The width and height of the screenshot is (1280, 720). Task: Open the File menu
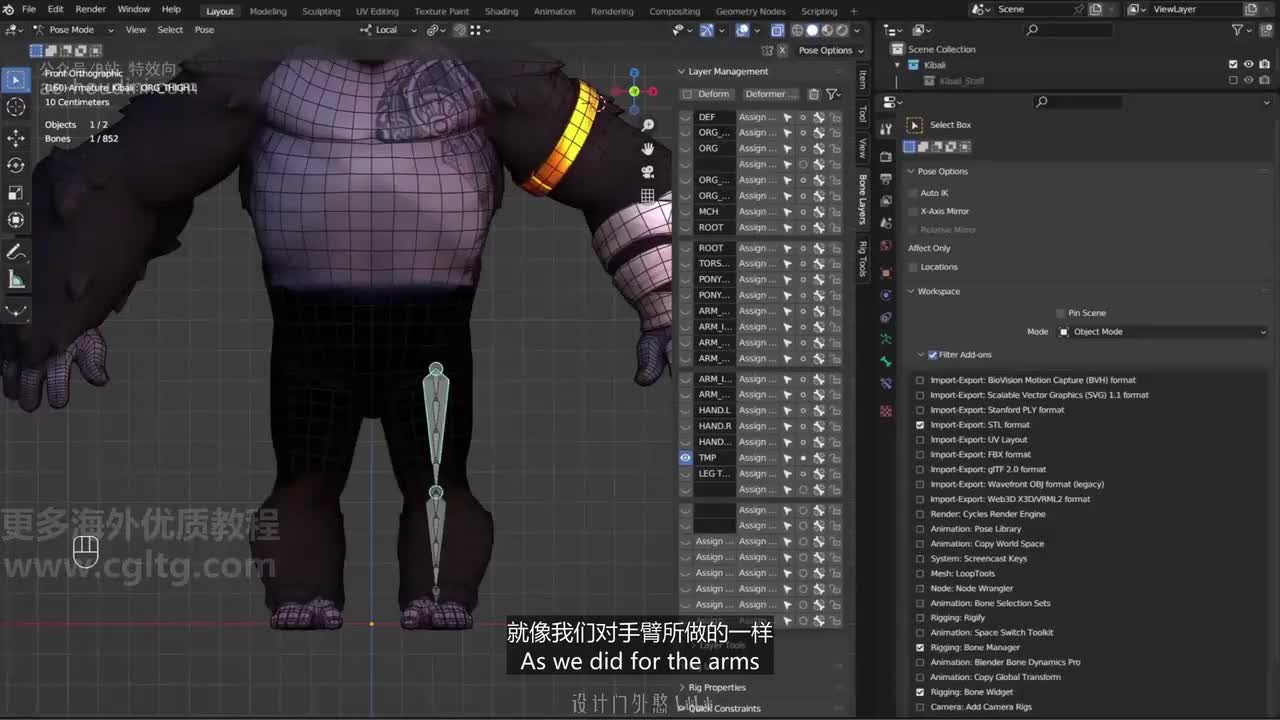tap(29, 10)
